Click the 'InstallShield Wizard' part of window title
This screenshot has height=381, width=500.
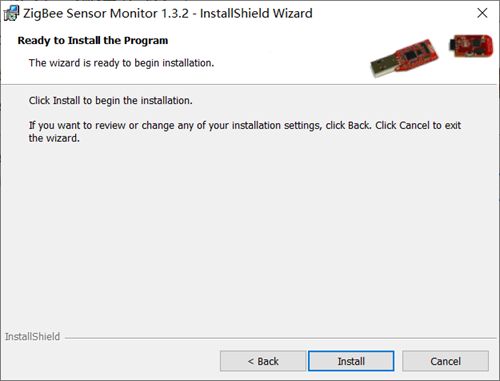click(x=256, y=14)
